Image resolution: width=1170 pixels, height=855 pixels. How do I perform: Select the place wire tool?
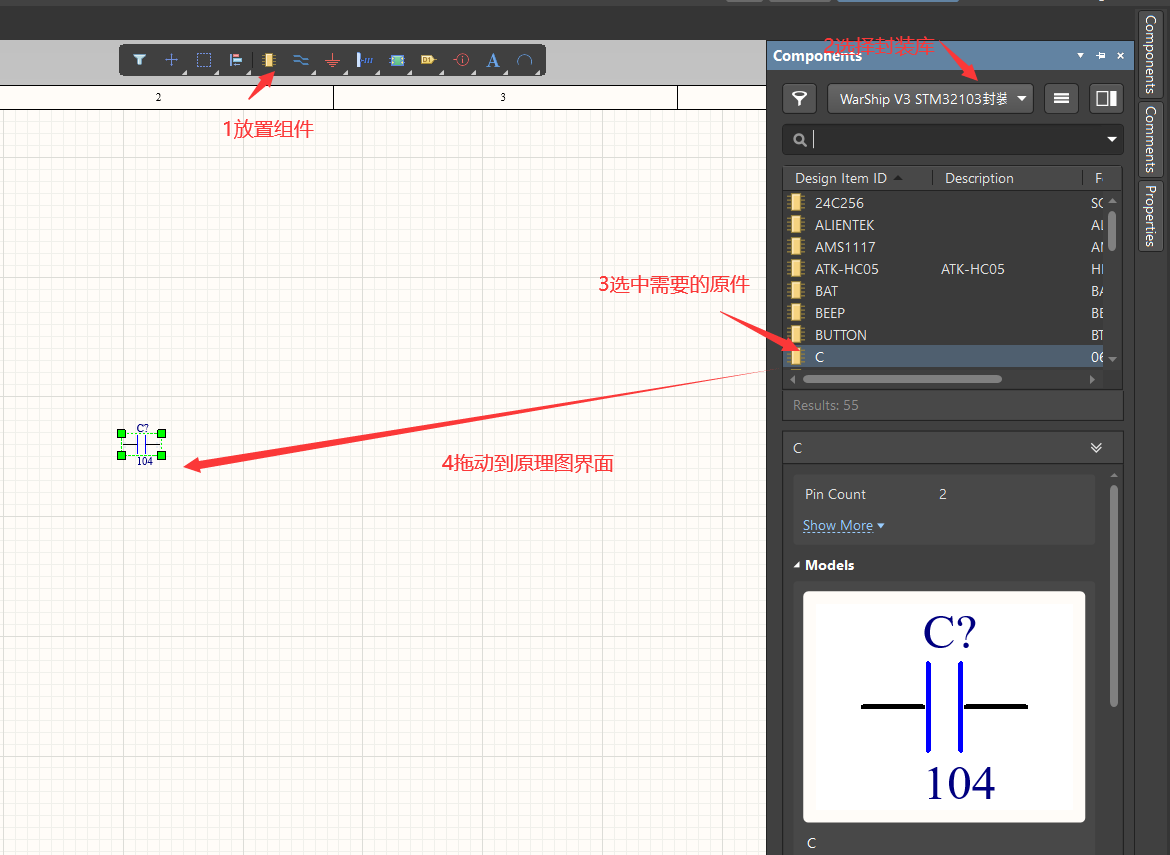(301, 60)
